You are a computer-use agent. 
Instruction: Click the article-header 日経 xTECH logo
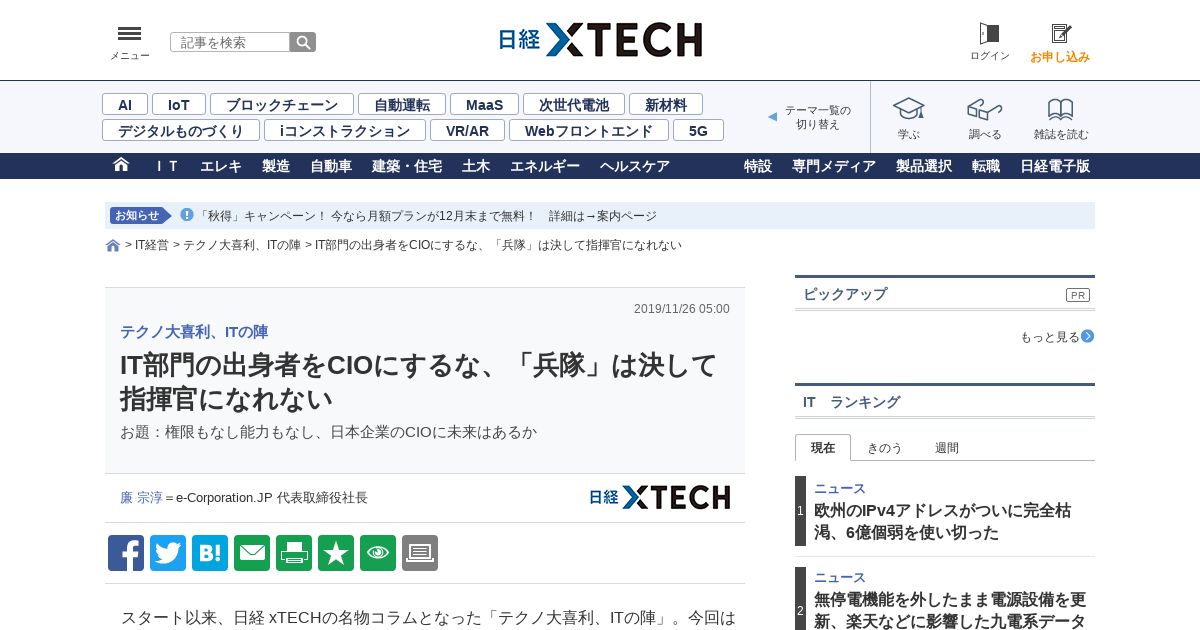click(x=660, y=497)
